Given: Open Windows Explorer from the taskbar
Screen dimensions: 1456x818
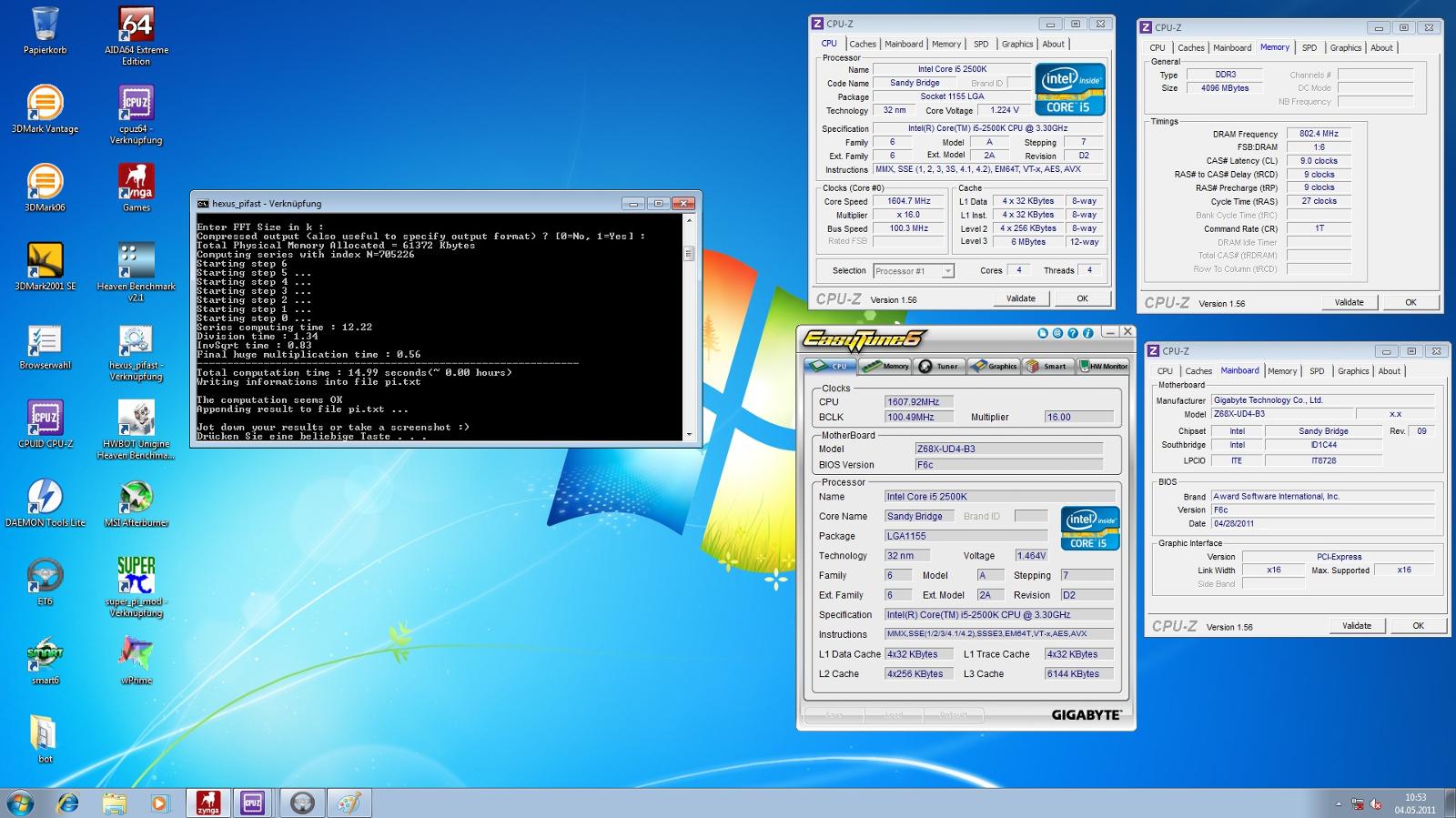Looking at the screenshot, I should 114,803.
